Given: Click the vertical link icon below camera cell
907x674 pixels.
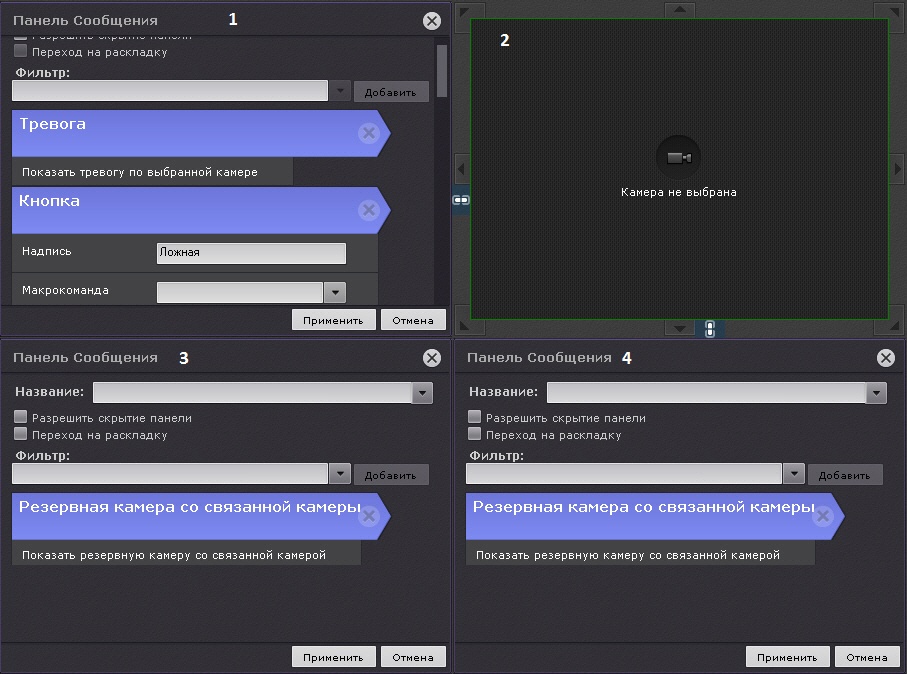Looking at the screenshot, I should (710, 328).
